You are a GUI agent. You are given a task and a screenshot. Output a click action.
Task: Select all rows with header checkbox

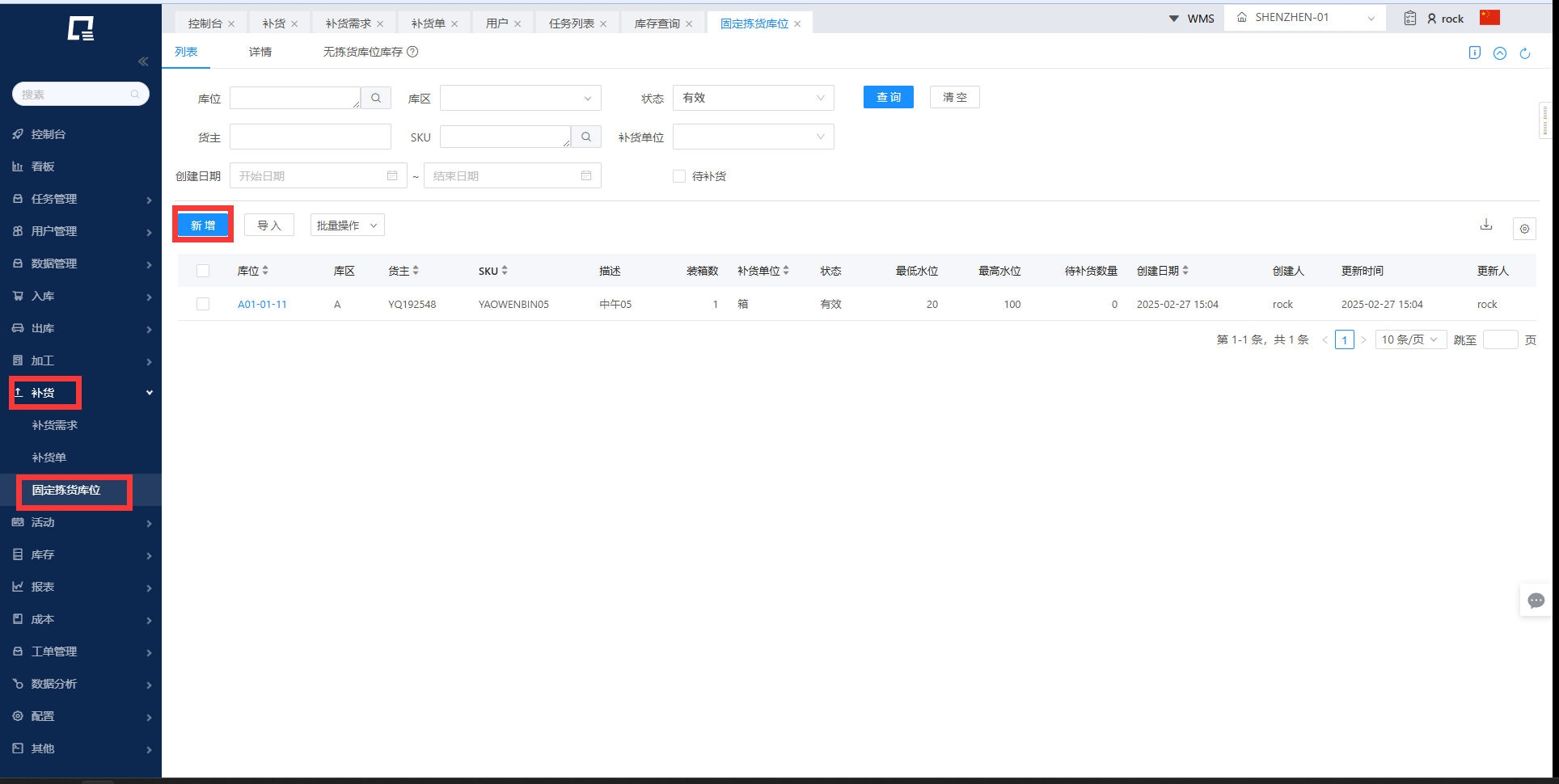pyautogui.click(x=203, y=271)
